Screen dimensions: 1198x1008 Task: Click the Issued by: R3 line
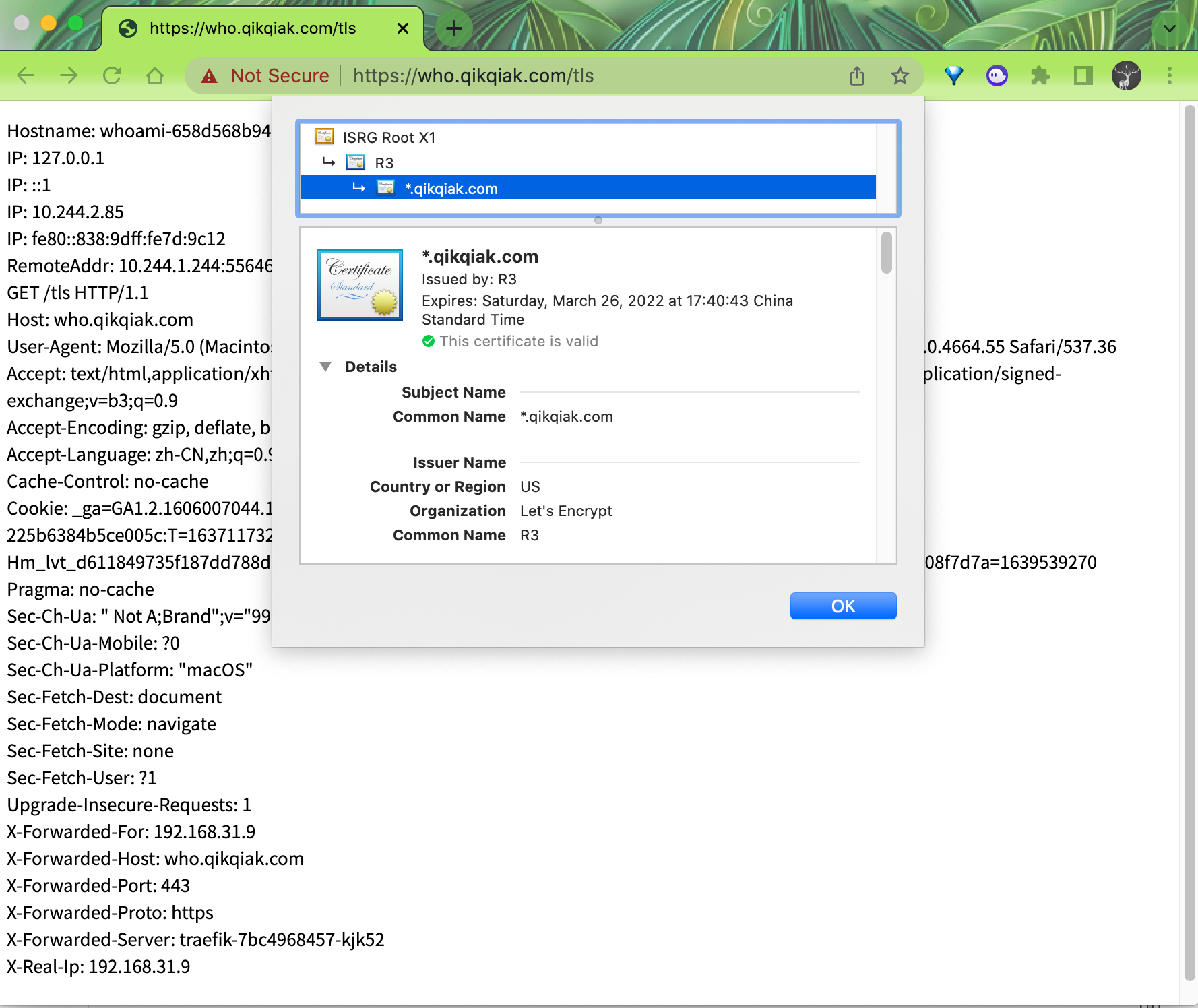pos(469,279)
